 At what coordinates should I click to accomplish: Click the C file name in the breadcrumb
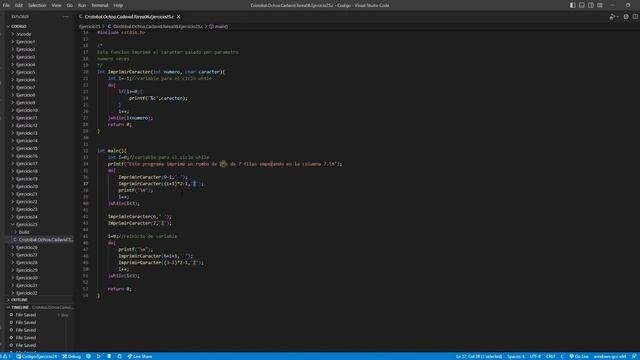coord(158,27)
